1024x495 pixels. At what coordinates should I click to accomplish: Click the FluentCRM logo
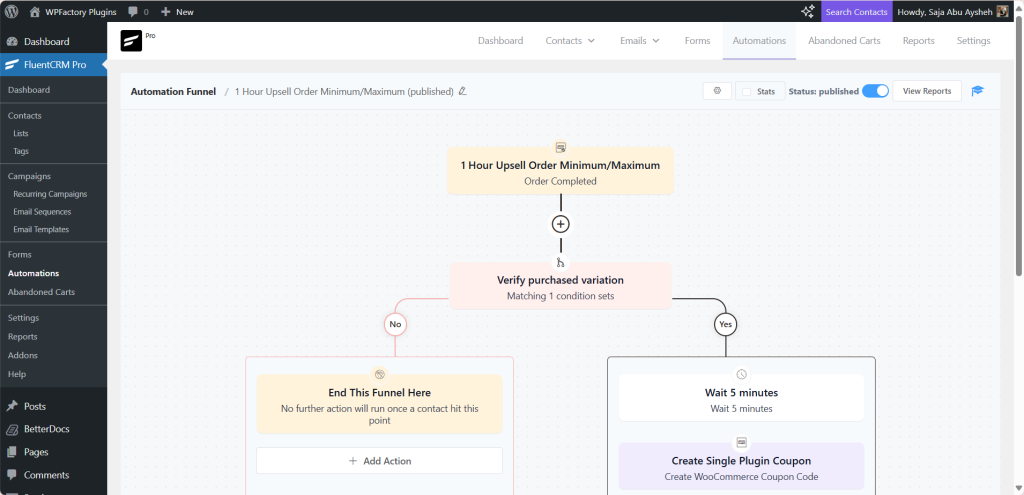[x=131, y=41]
